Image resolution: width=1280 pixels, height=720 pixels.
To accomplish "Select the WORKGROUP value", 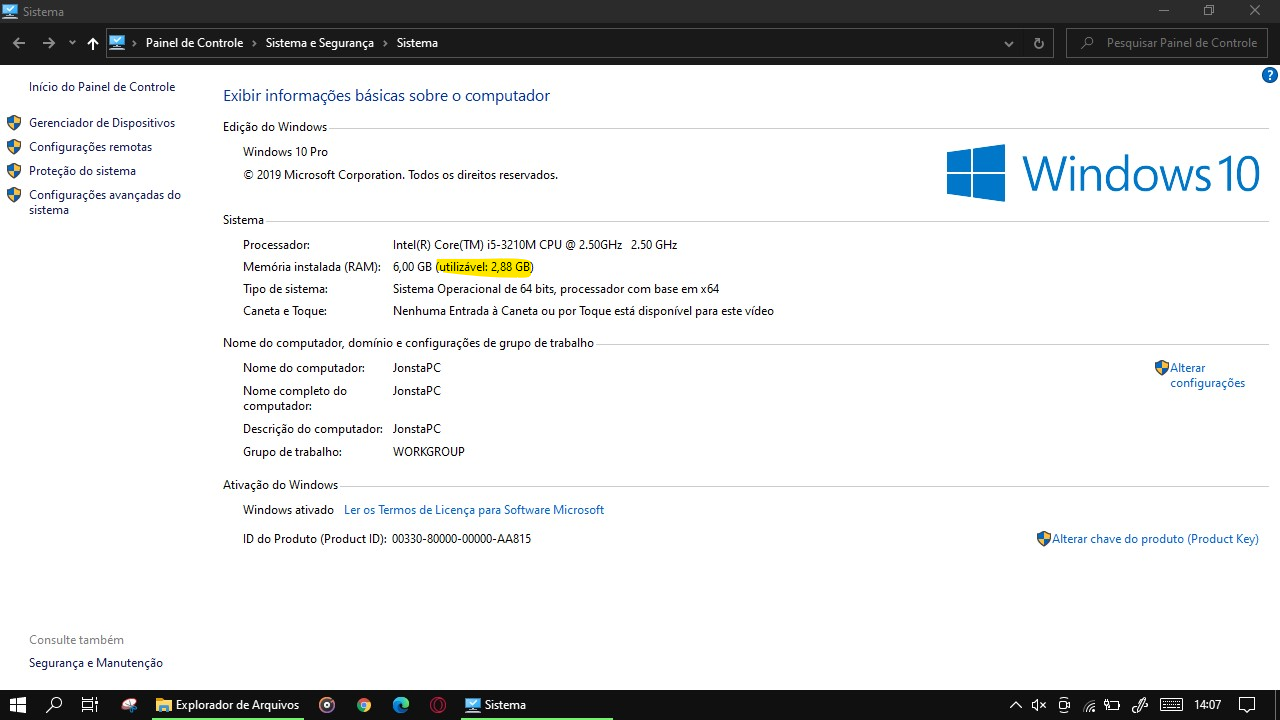I will 429,452.
